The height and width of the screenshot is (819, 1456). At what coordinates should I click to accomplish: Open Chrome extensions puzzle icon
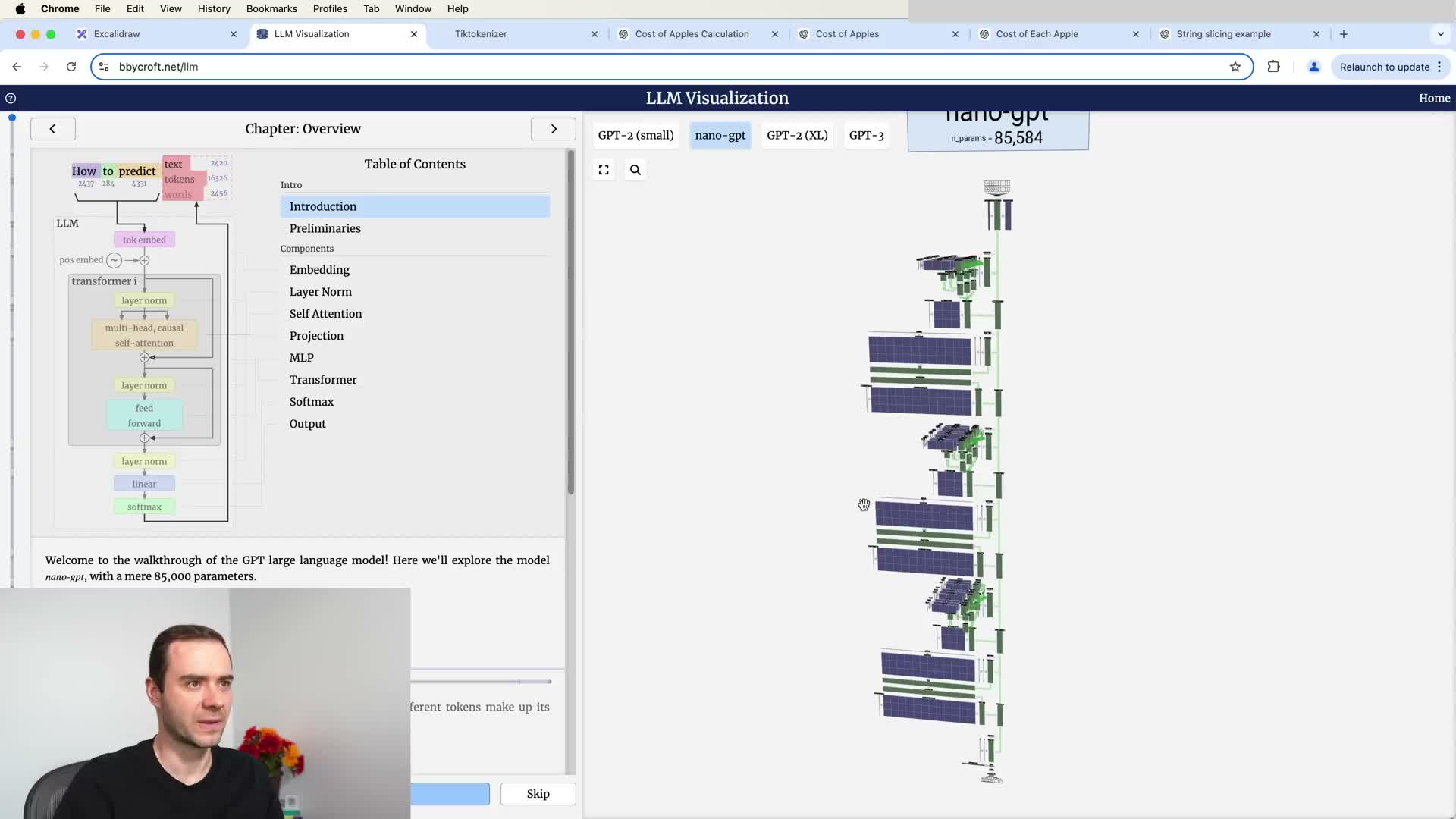1274,67
